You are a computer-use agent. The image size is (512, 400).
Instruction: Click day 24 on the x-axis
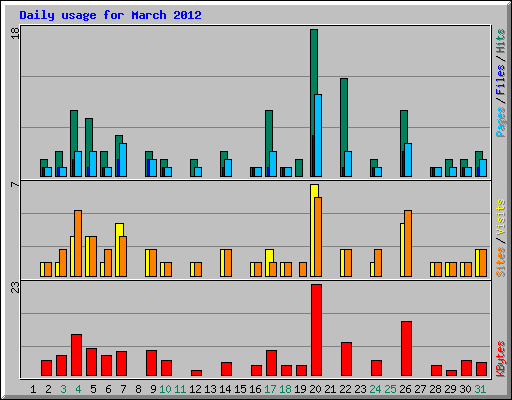click(375, 389)
